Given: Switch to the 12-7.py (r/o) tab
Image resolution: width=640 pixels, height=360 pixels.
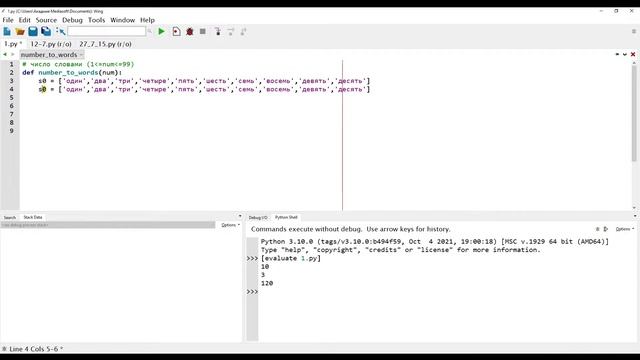Looking at the screenshot, I should [51, 44].
